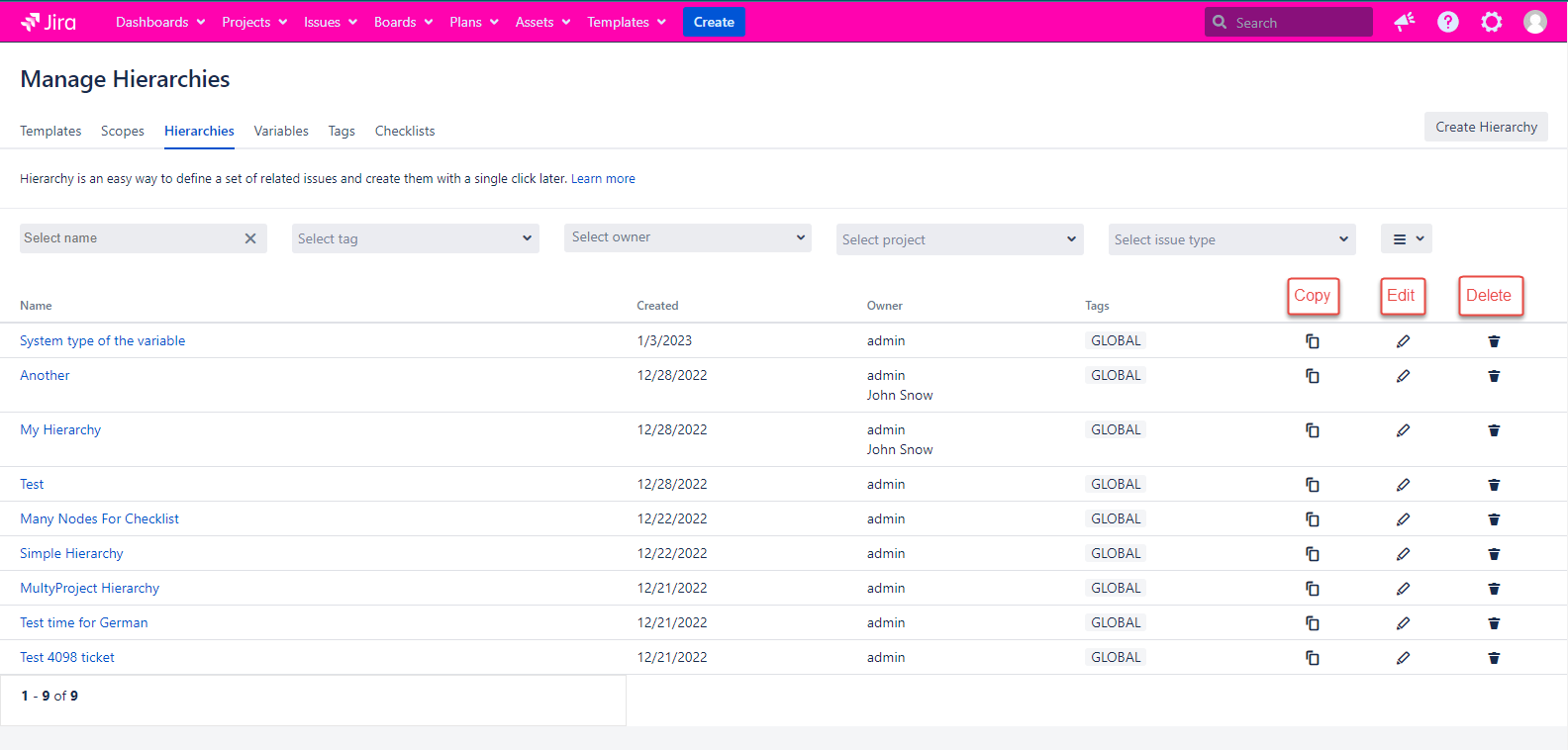Open the user profile avatar menu
This screenshot has height=750, width=1568.
tap(1534, 22)
